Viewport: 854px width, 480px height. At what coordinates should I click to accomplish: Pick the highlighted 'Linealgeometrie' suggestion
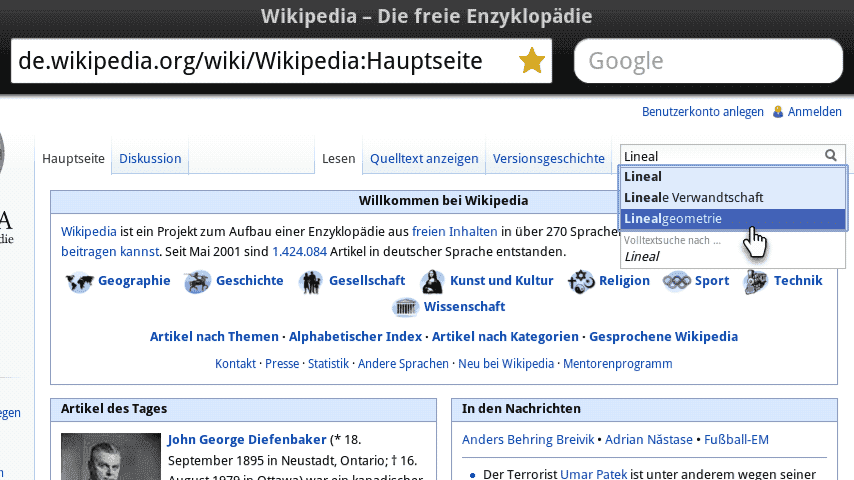pos(733,218)
